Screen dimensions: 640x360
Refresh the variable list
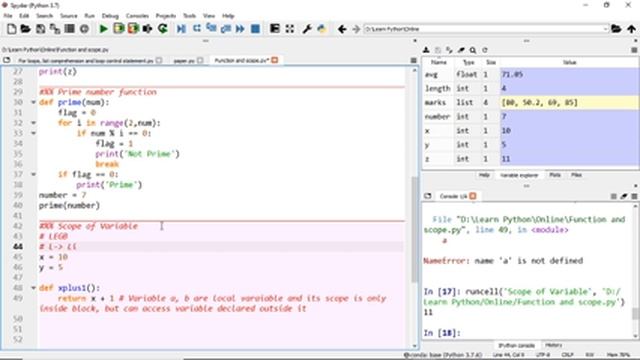pos(485,50)
